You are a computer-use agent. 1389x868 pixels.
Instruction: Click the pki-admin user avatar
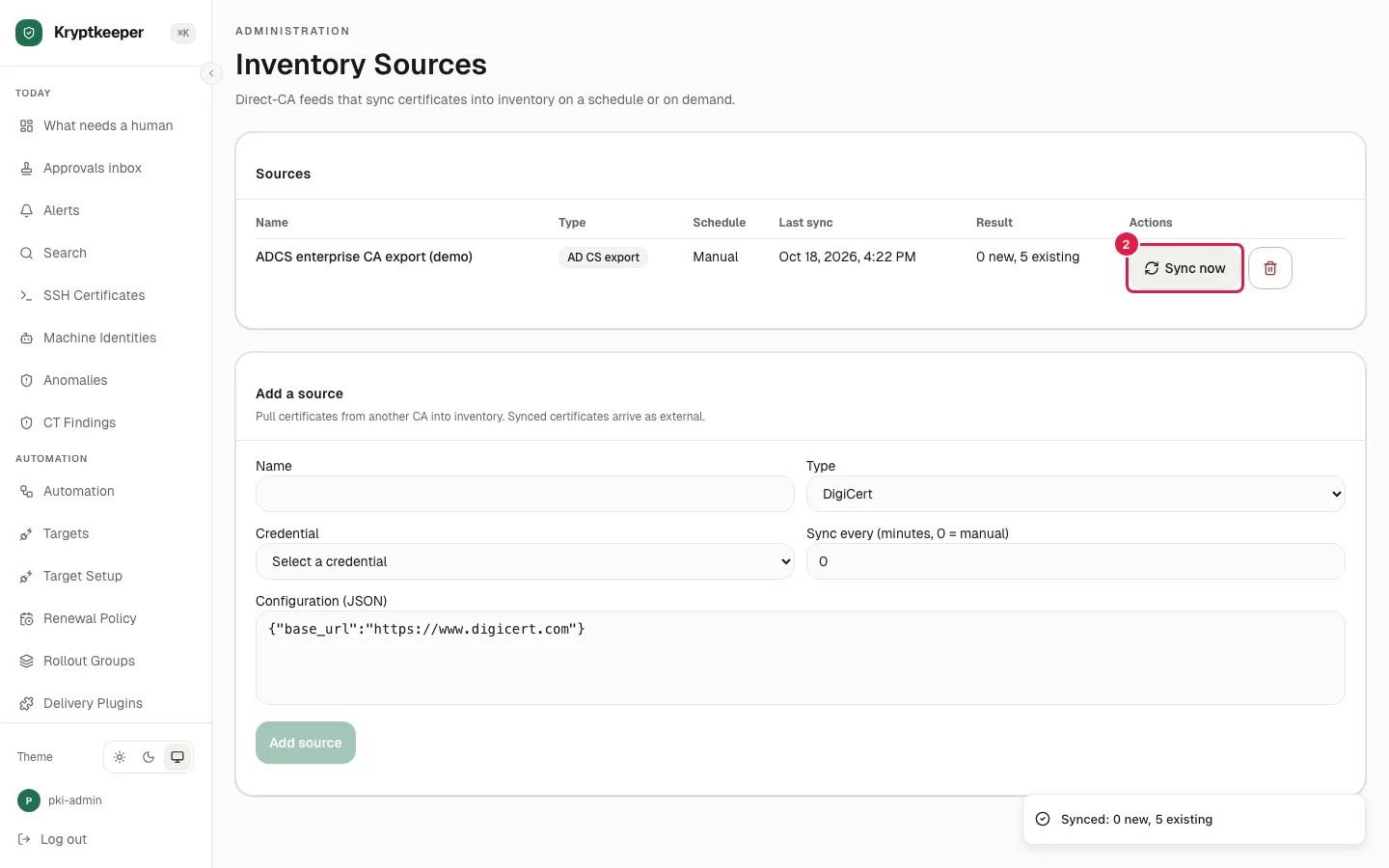click(x=29, y=800)
